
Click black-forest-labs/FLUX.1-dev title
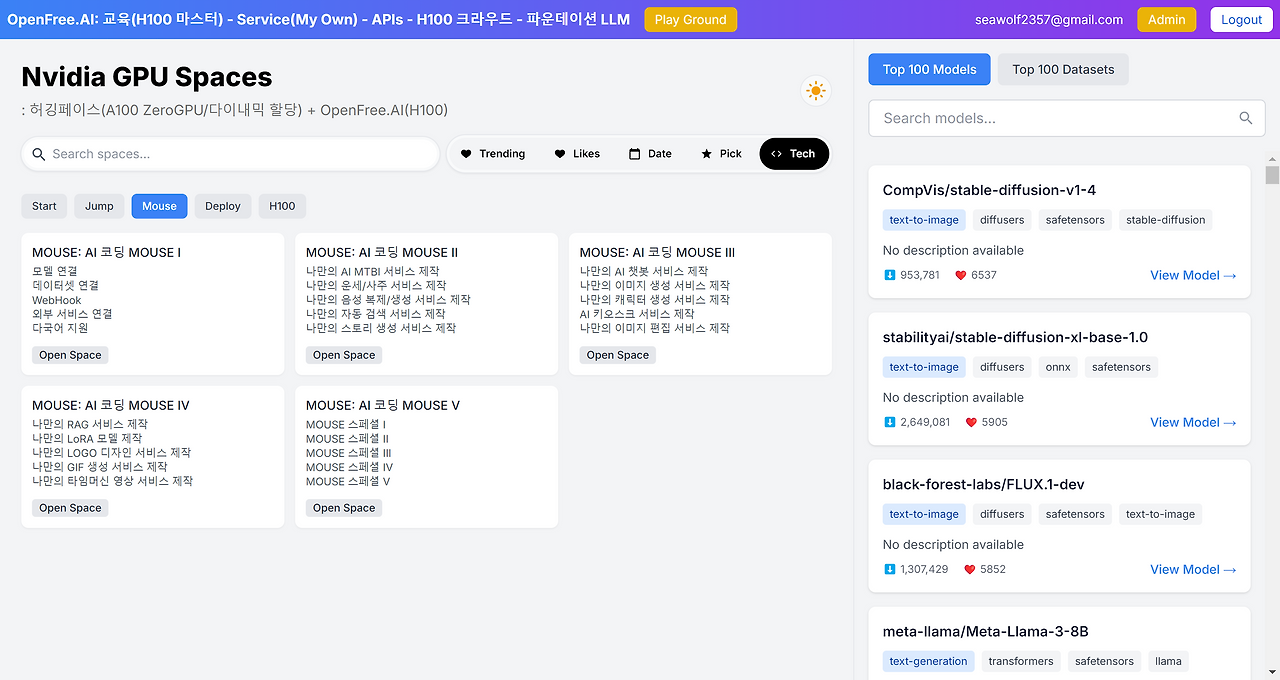coord(983,484)
